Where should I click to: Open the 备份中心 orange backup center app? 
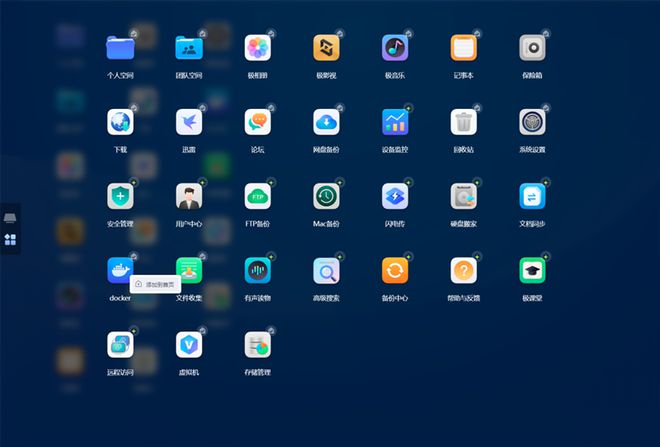pyautogui.click(x=395, y=270)
